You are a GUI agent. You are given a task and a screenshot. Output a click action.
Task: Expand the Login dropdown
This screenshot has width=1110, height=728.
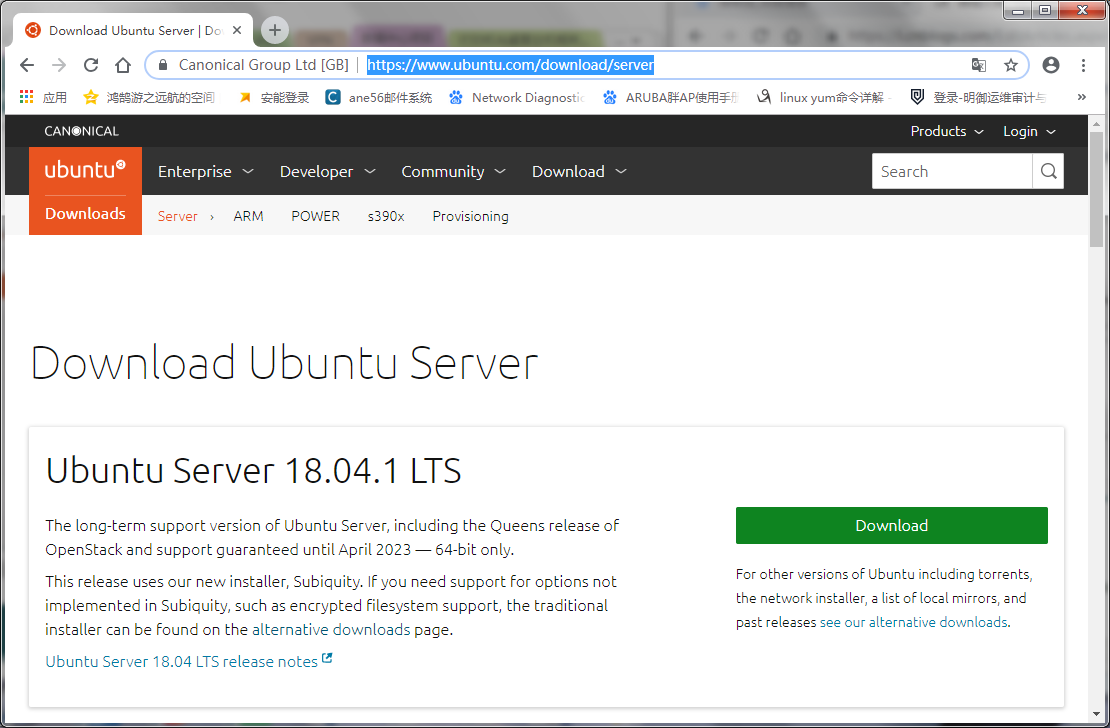(x=1029, y=131)
